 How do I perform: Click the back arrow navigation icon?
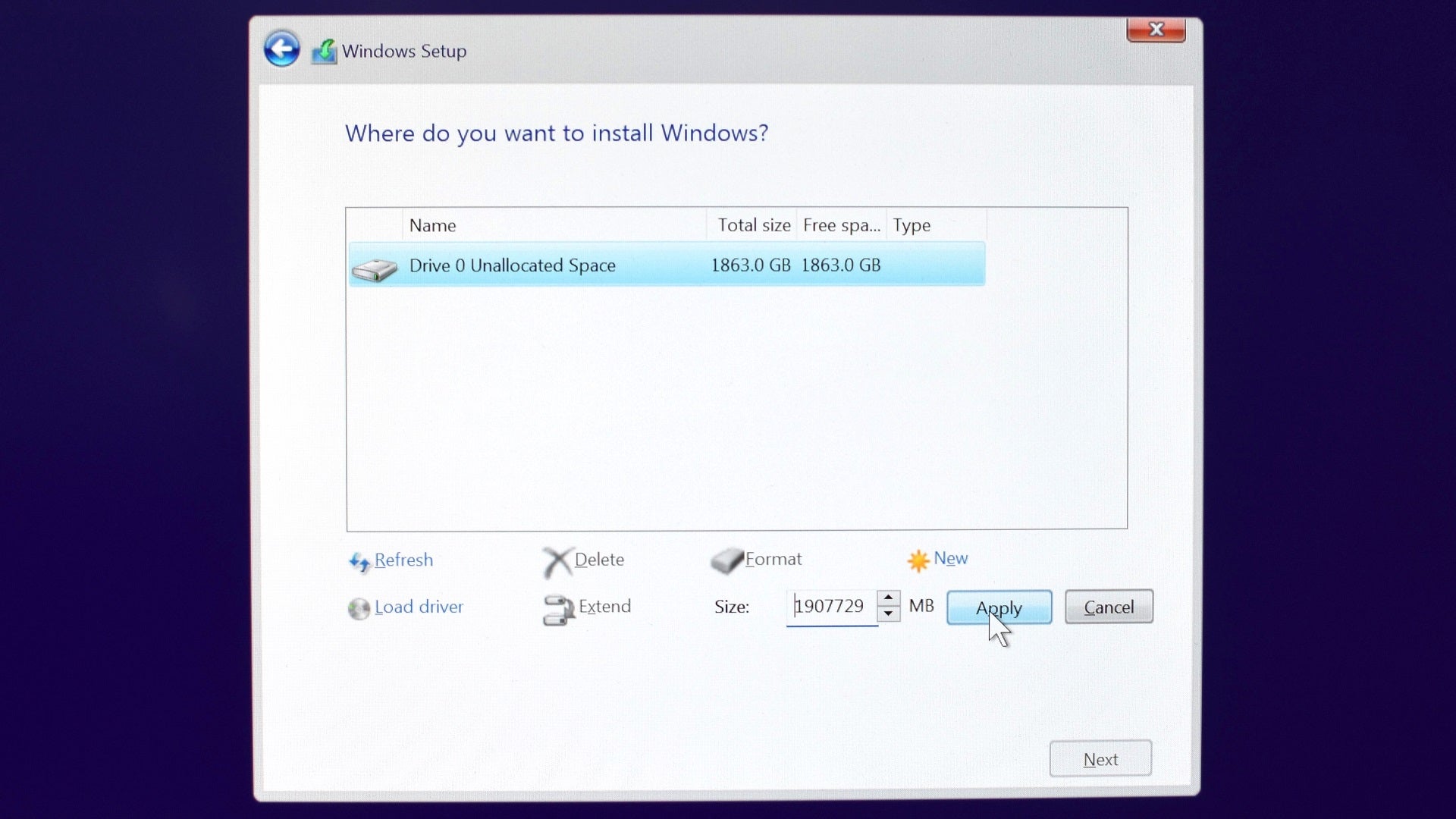[281, 49]
